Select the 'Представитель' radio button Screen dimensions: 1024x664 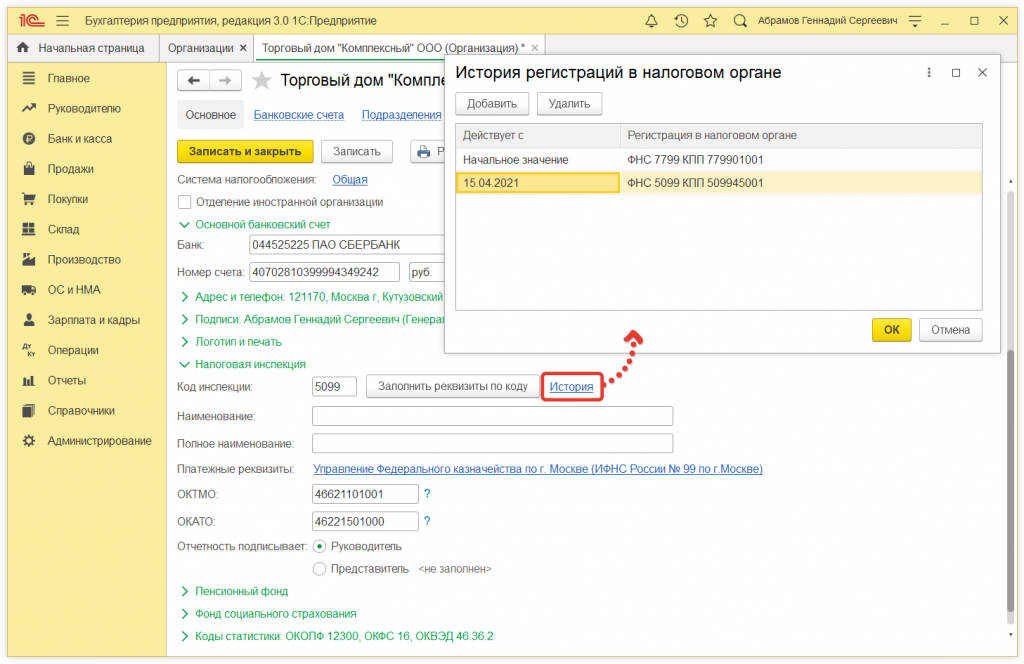click(320, 569)
